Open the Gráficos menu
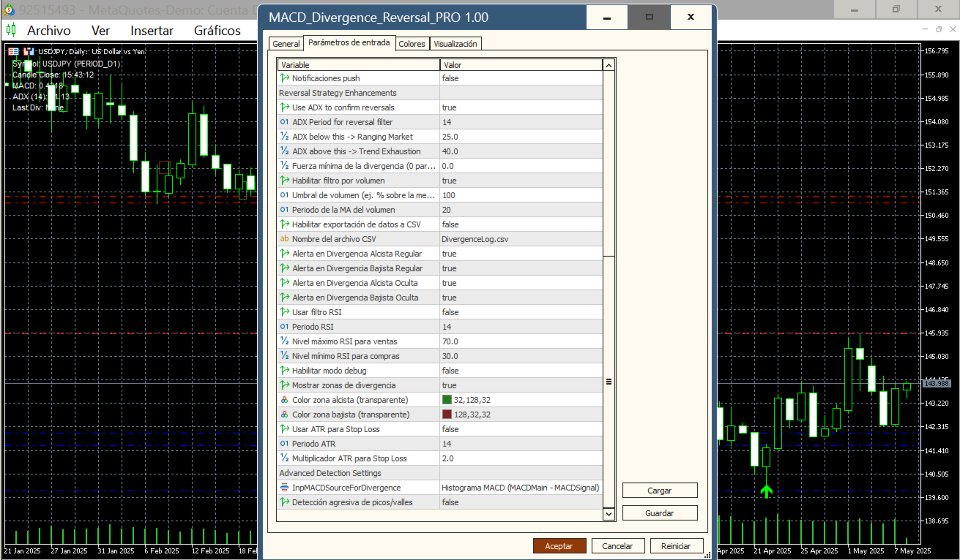The width and height of the screenshot is (960, 560). [x=217, y=30]
